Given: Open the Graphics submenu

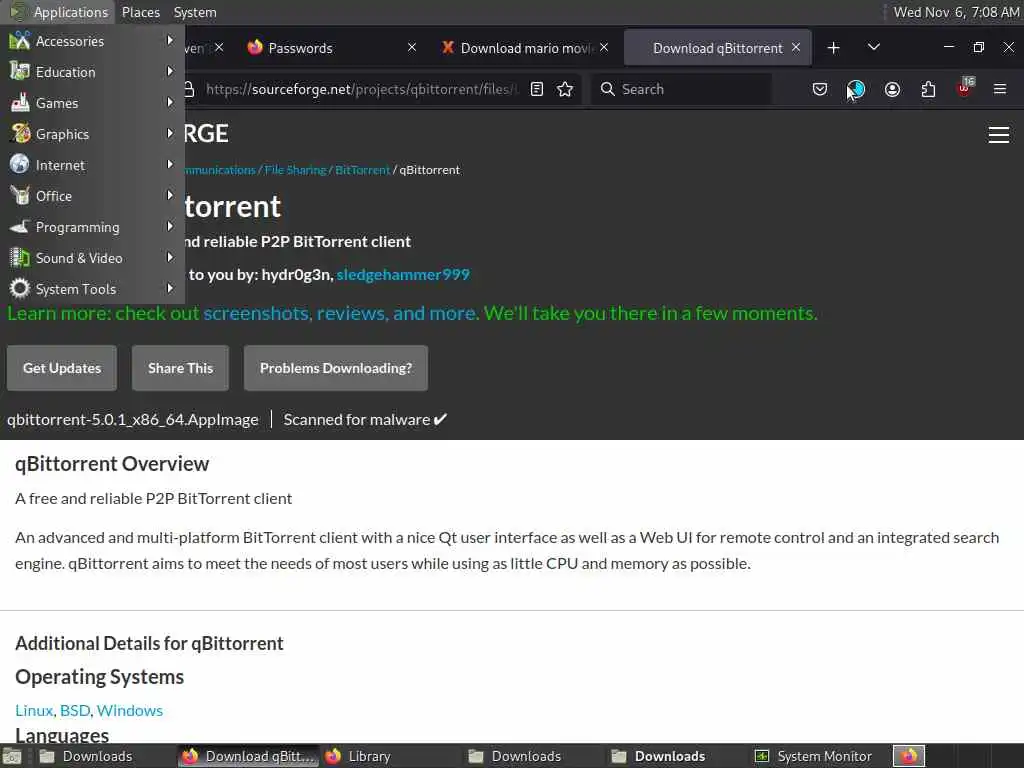Looking at the screenshot, I should click(92, 134).
